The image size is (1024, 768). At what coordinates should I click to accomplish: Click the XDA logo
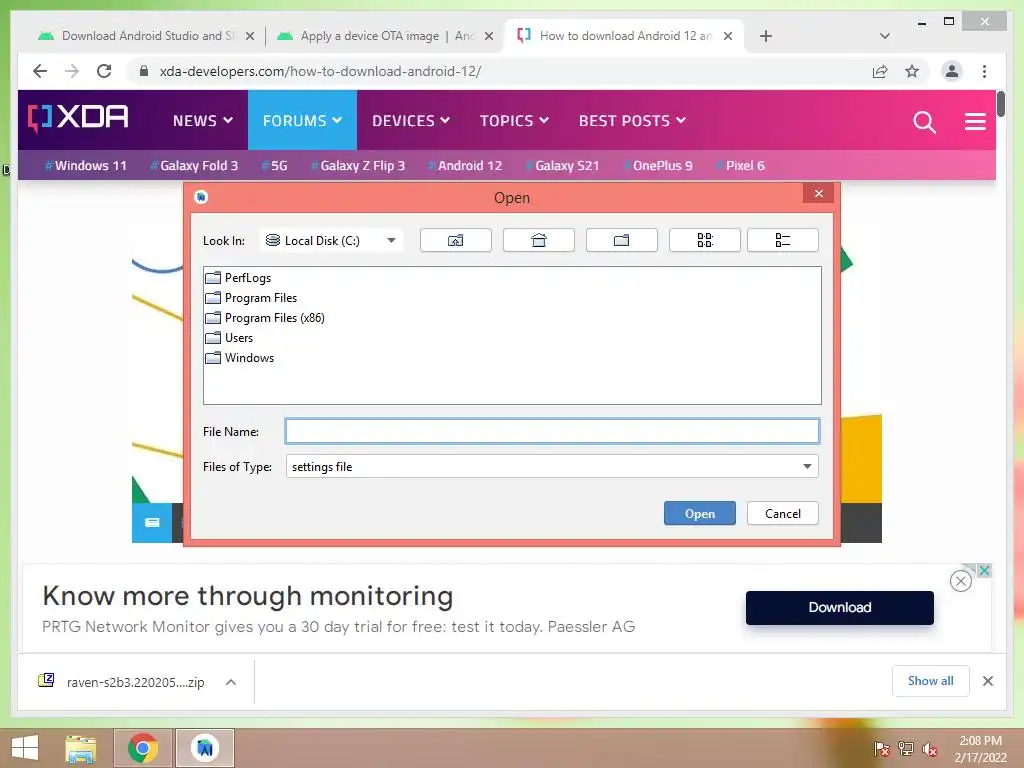coord(78,118)
